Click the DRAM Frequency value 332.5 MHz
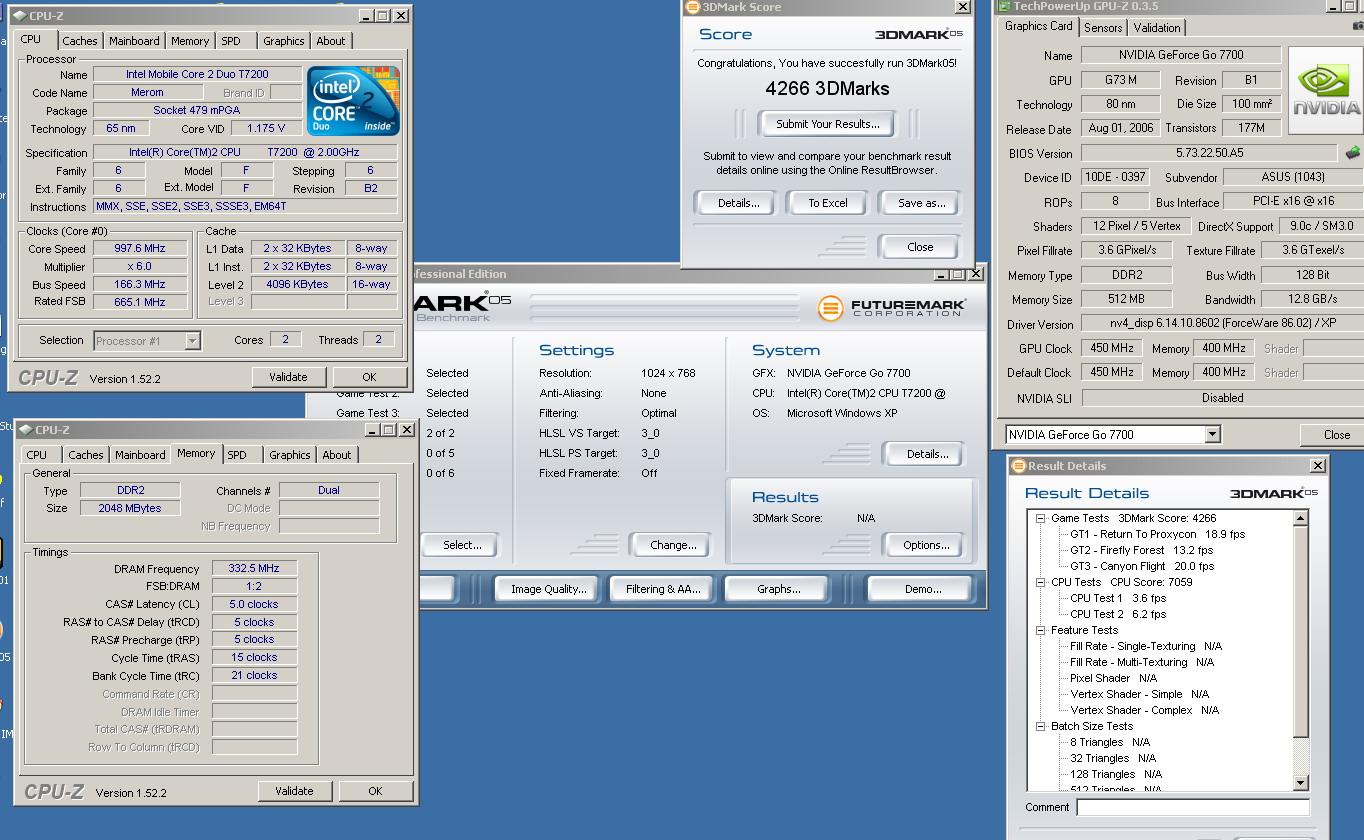 254,568
